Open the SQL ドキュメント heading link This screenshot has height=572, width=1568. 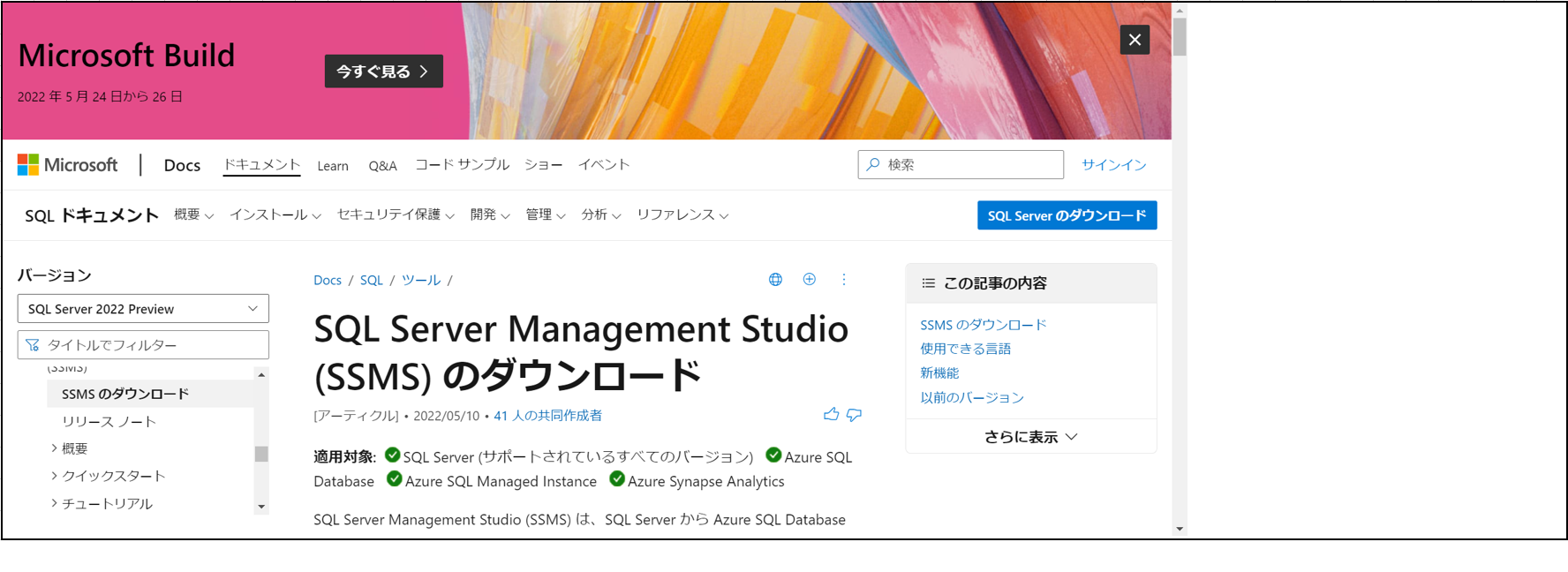click(x=92, y=215)
